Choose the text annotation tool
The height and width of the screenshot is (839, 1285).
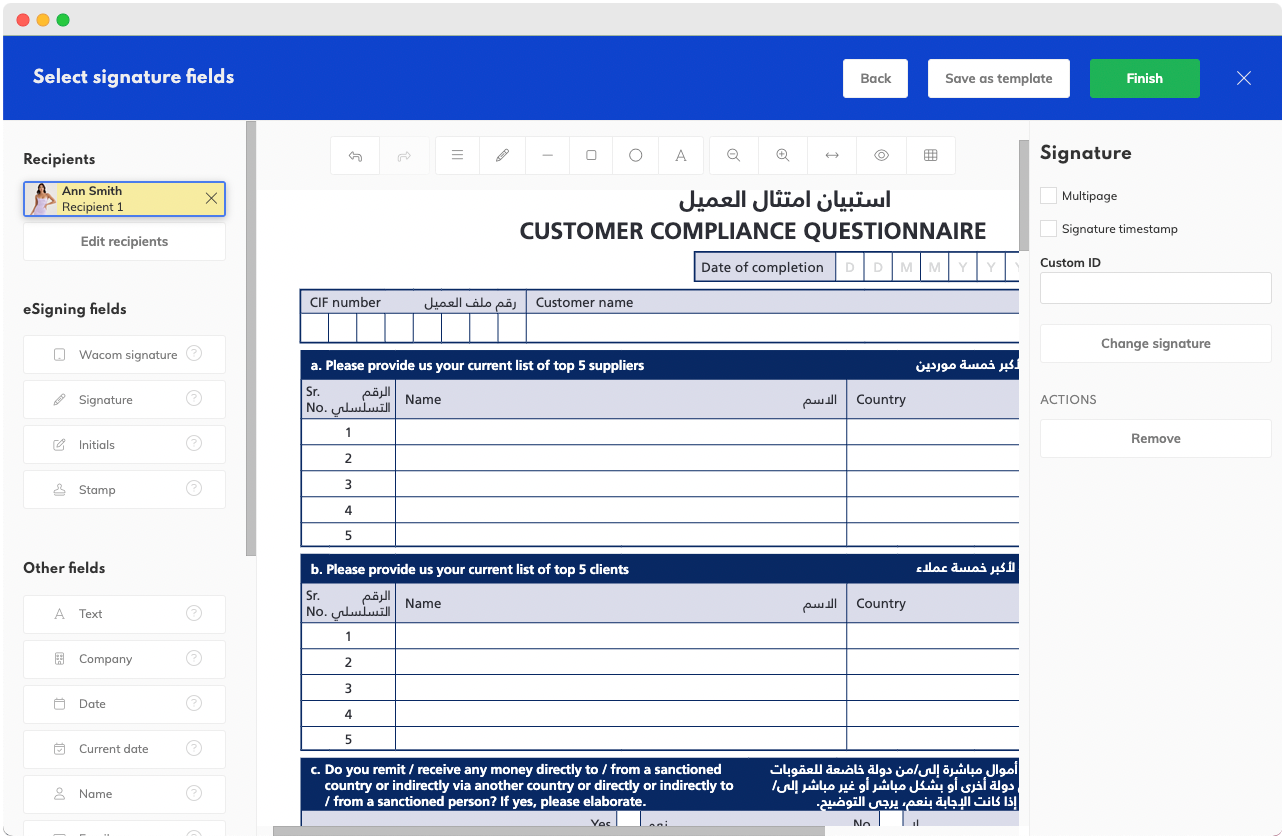(x=680, y=156)
